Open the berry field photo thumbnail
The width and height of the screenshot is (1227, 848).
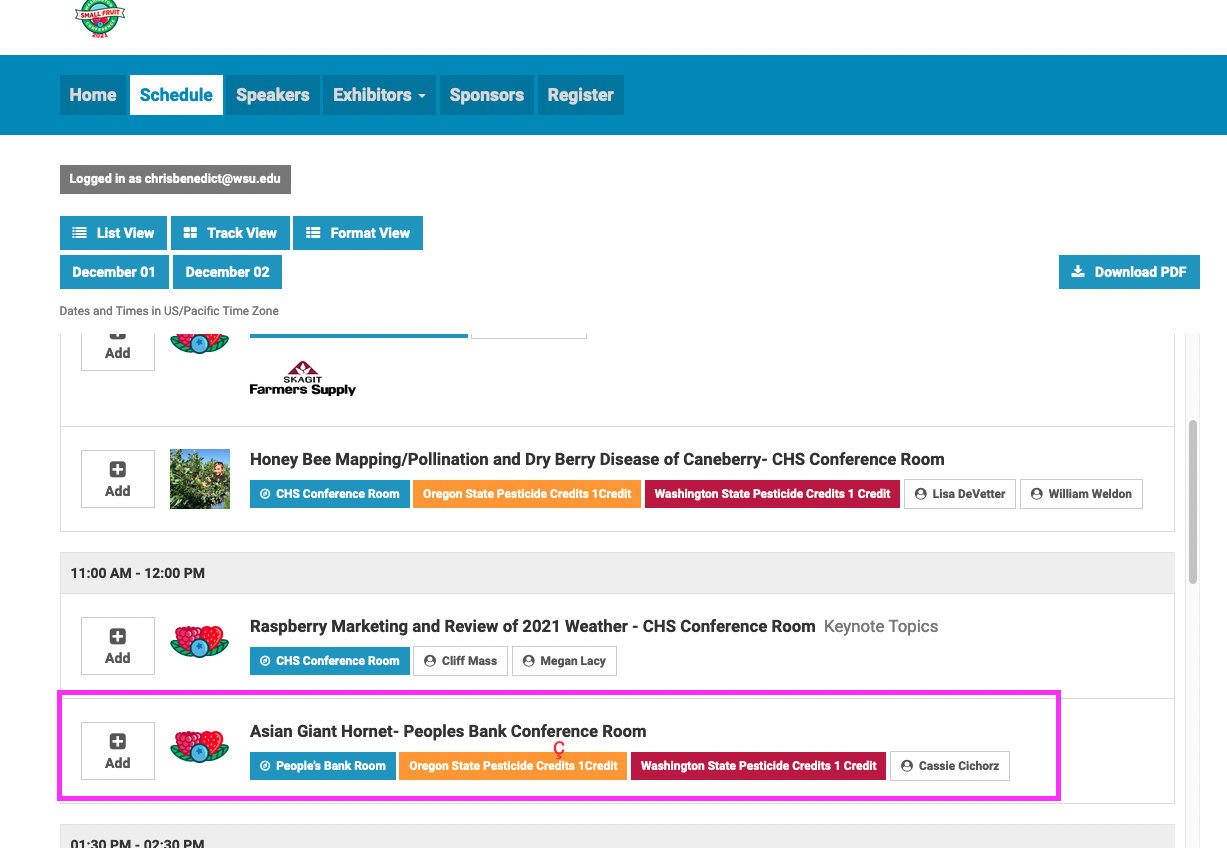point(200,479)
